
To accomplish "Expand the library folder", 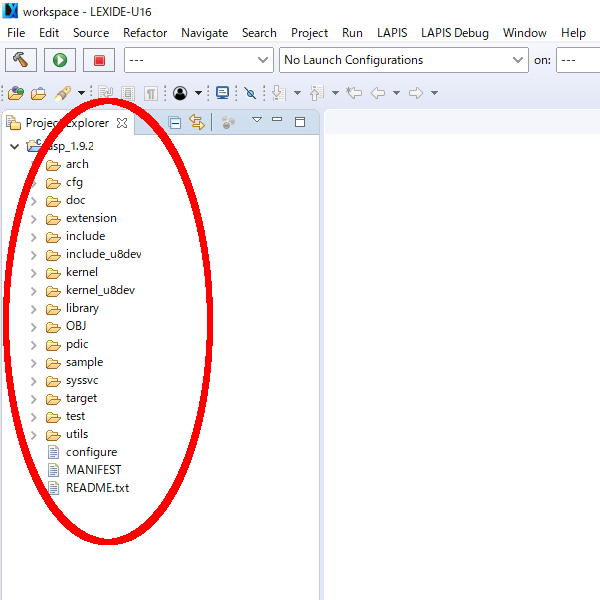I will pyautogui.click(x=34, y=309).
